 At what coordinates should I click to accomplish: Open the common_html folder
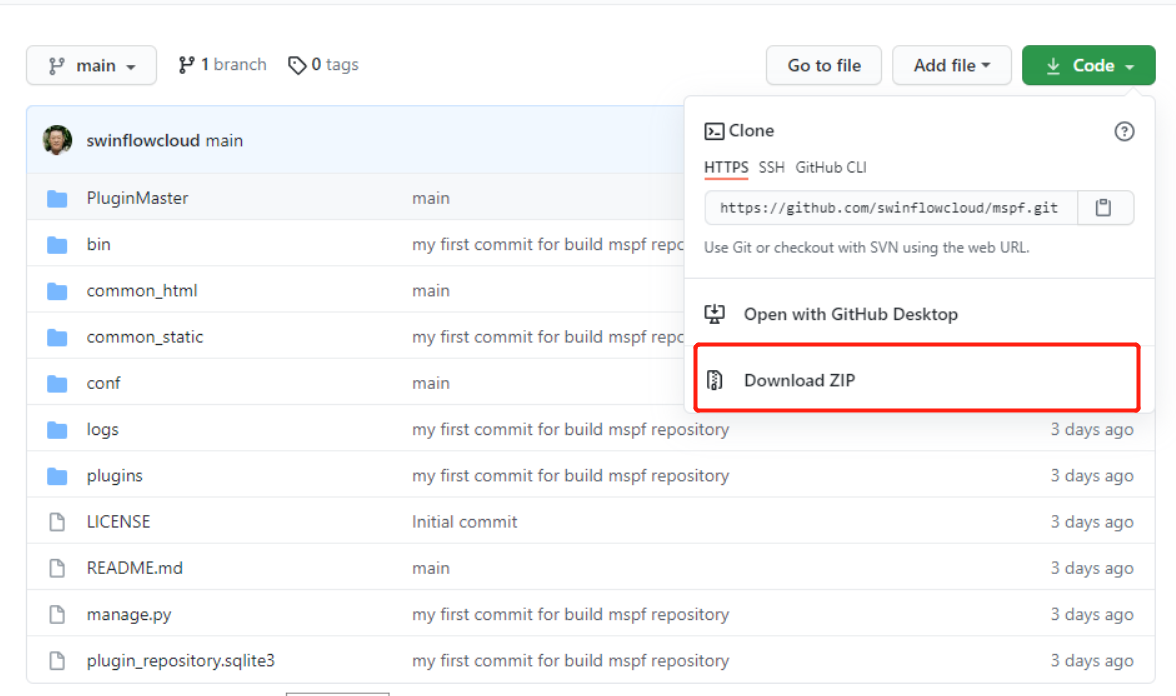pos(142,290)
